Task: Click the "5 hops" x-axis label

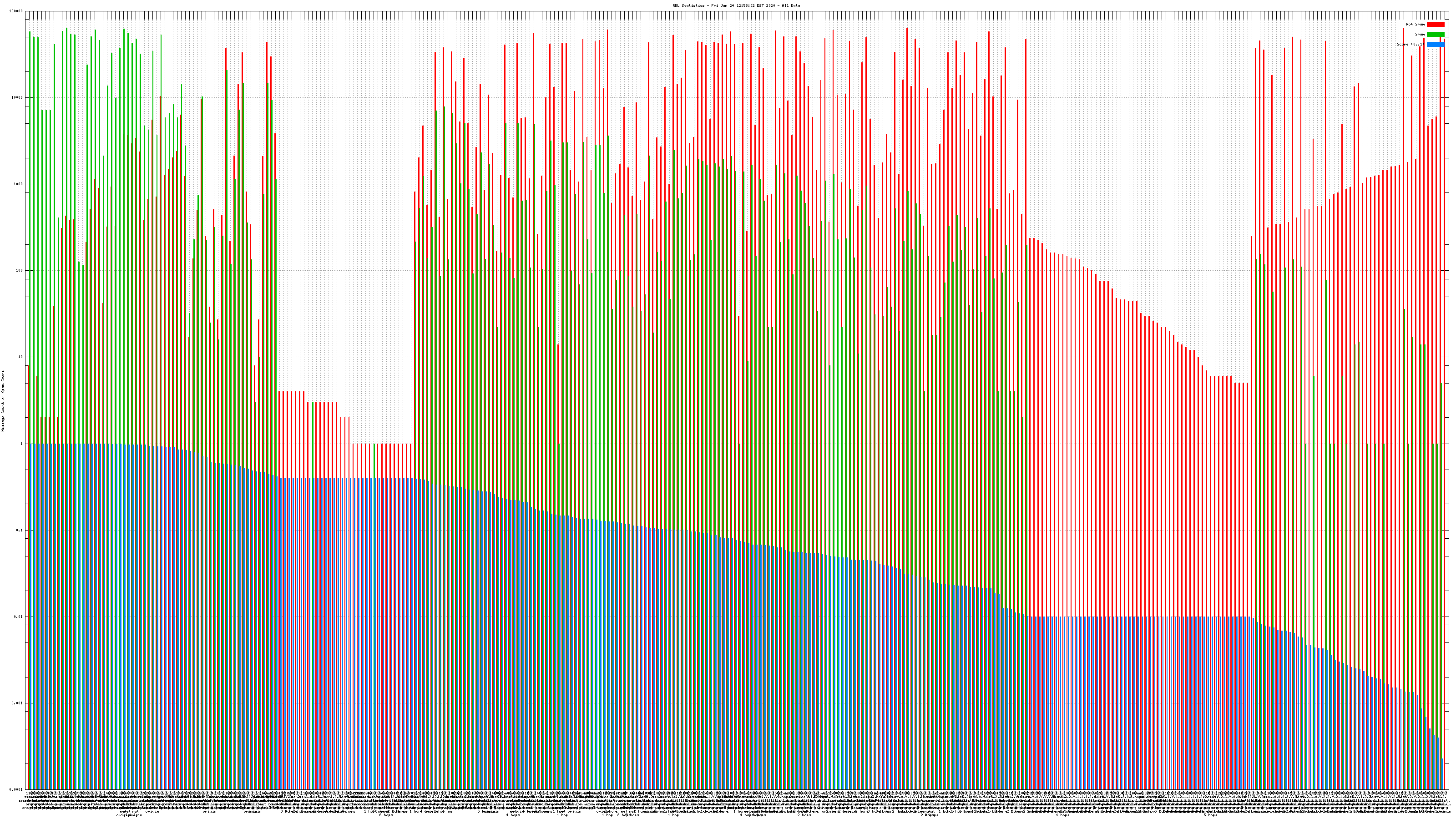Action: pos(1210,815)
